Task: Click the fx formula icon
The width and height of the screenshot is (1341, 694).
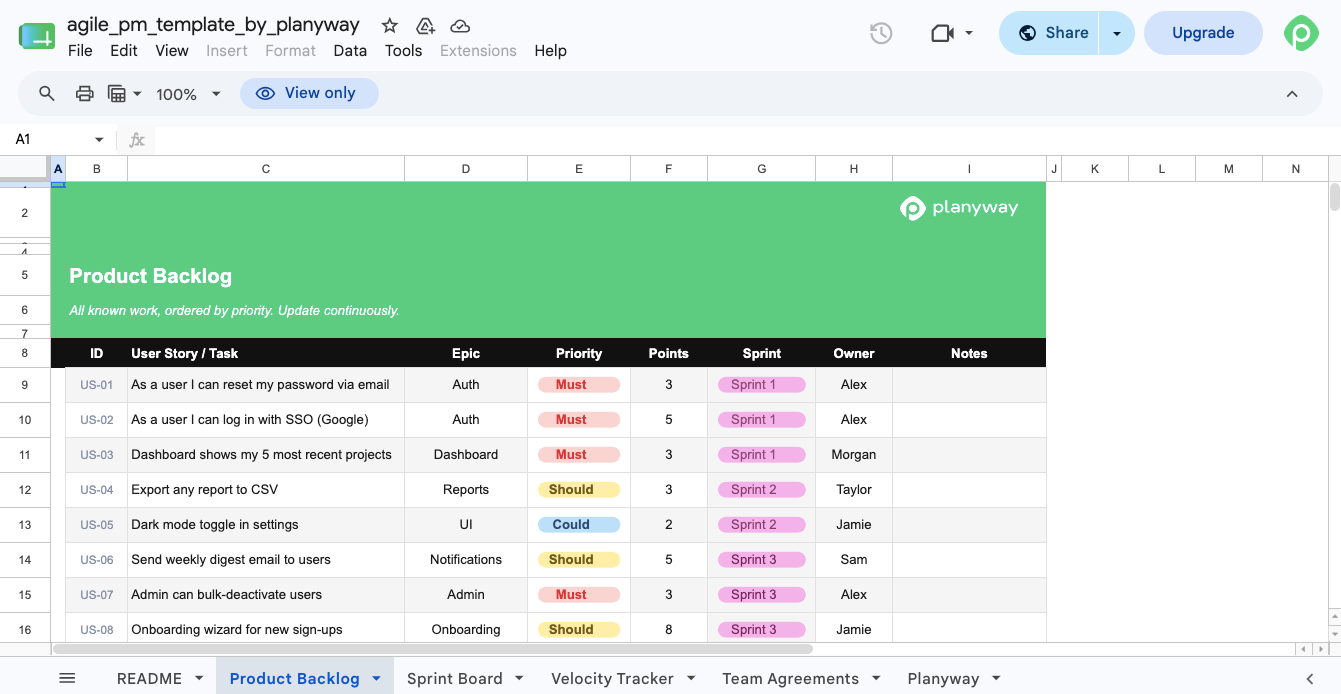Action: point(137,140)
